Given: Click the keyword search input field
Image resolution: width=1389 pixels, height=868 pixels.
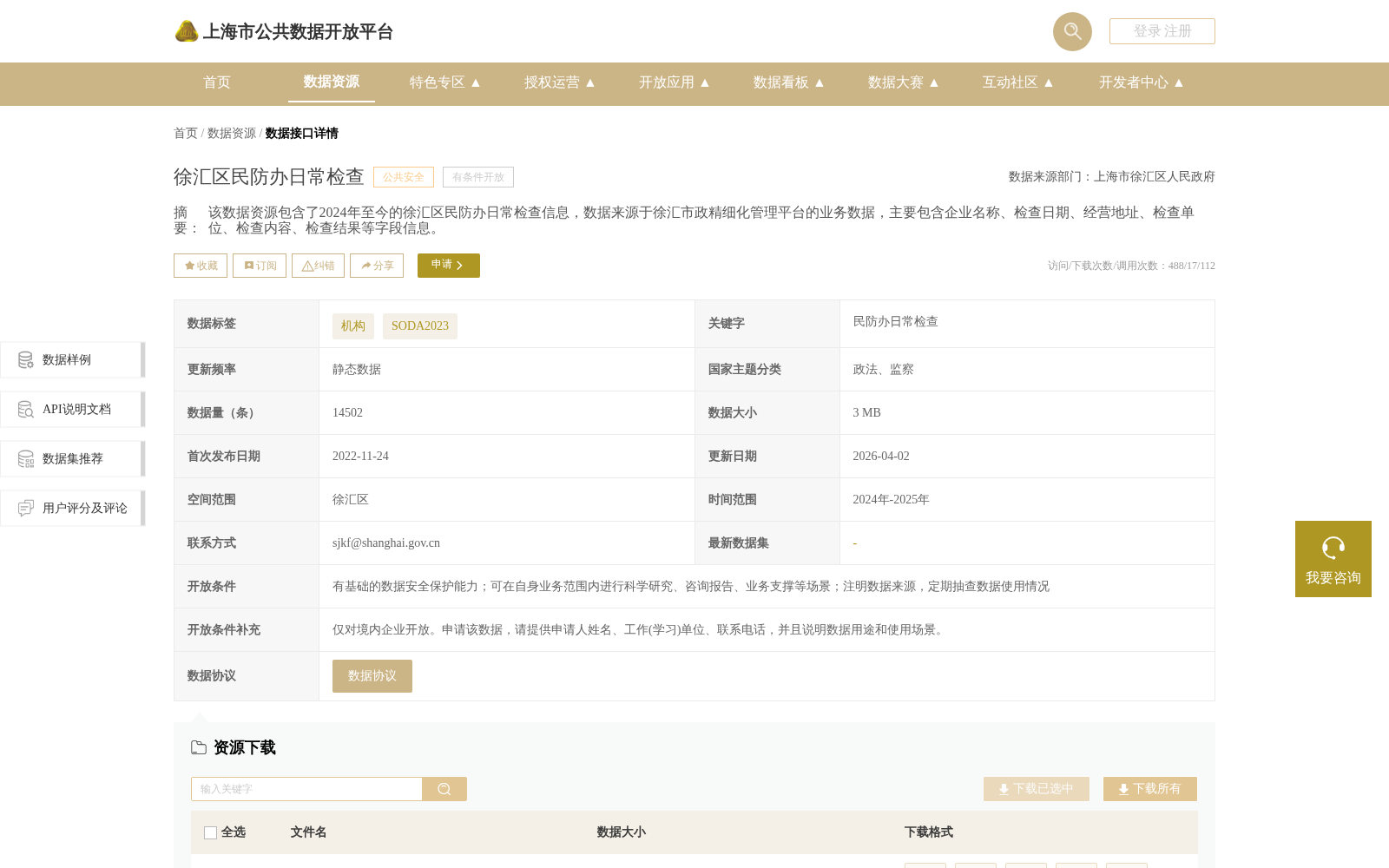Looking at the screenshot, I should (306, 789).
